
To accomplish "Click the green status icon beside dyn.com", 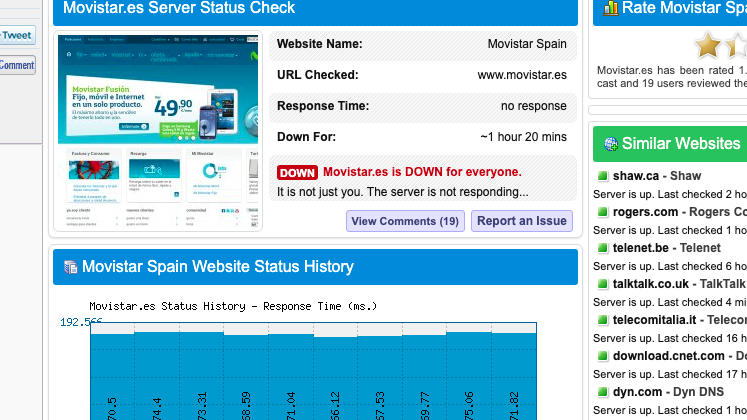I will point(603,392).
